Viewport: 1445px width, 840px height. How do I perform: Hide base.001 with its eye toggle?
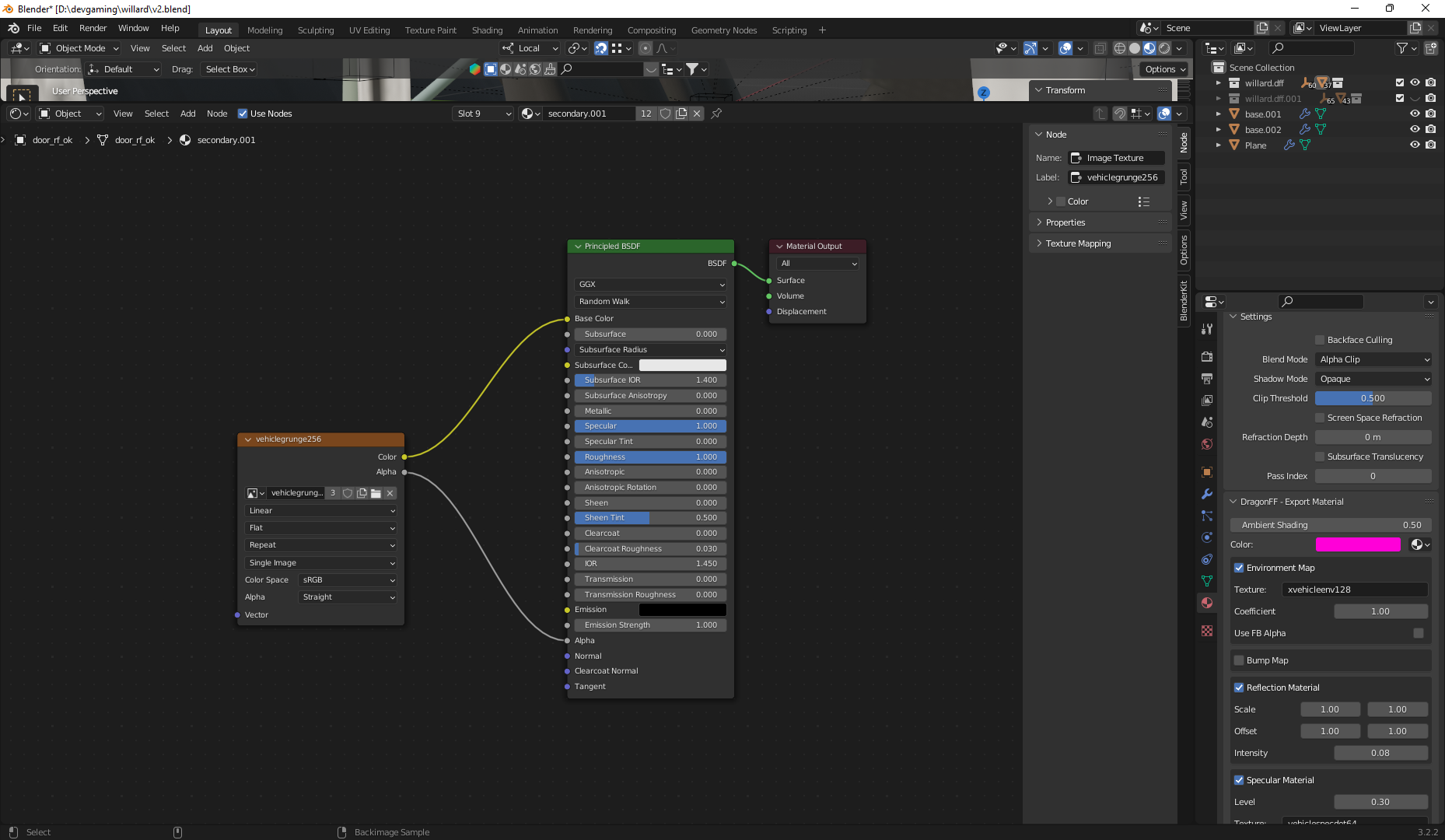click(x=1415, y=114)
